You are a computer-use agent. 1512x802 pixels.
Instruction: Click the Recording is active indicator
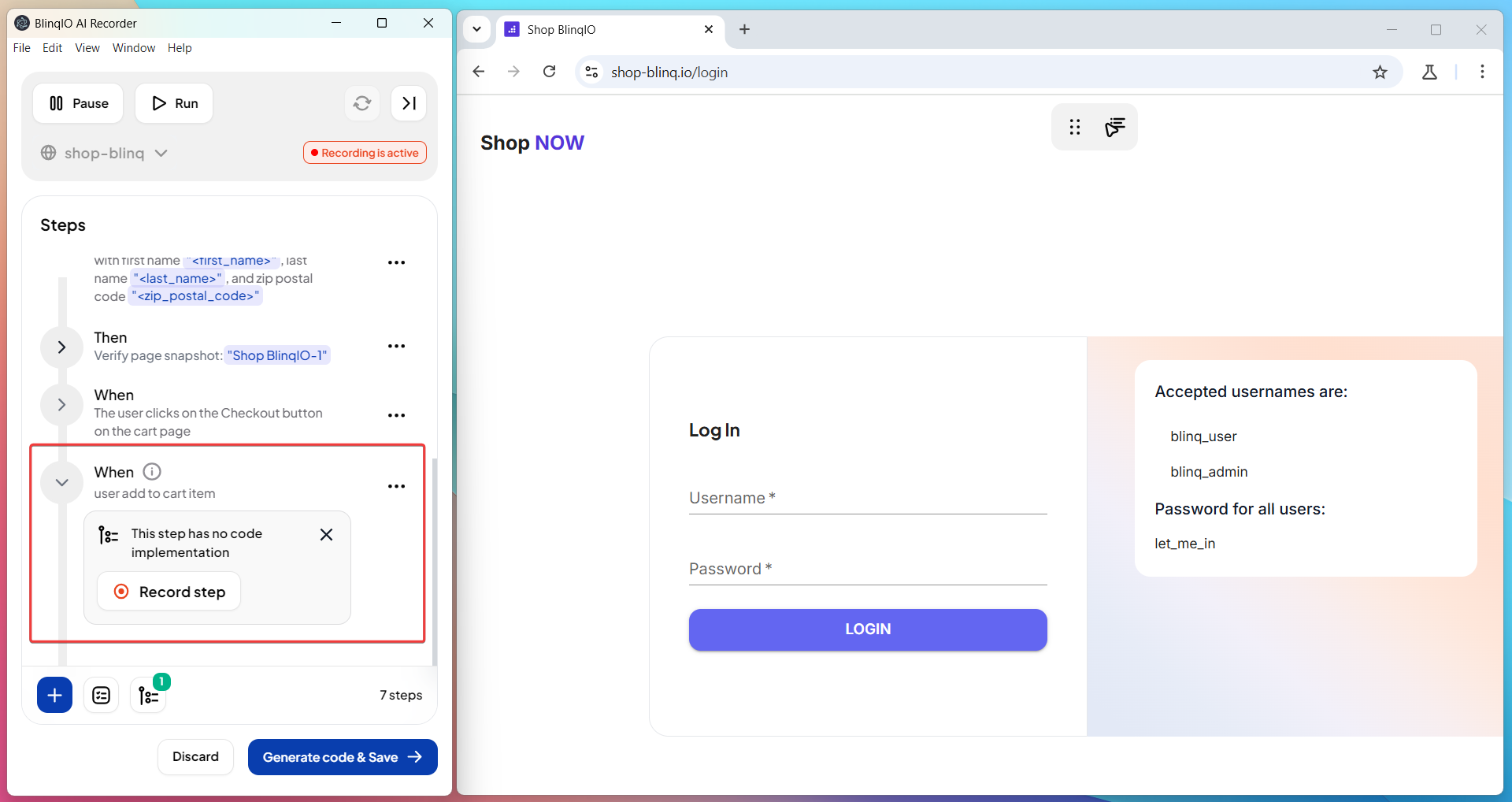365,153
